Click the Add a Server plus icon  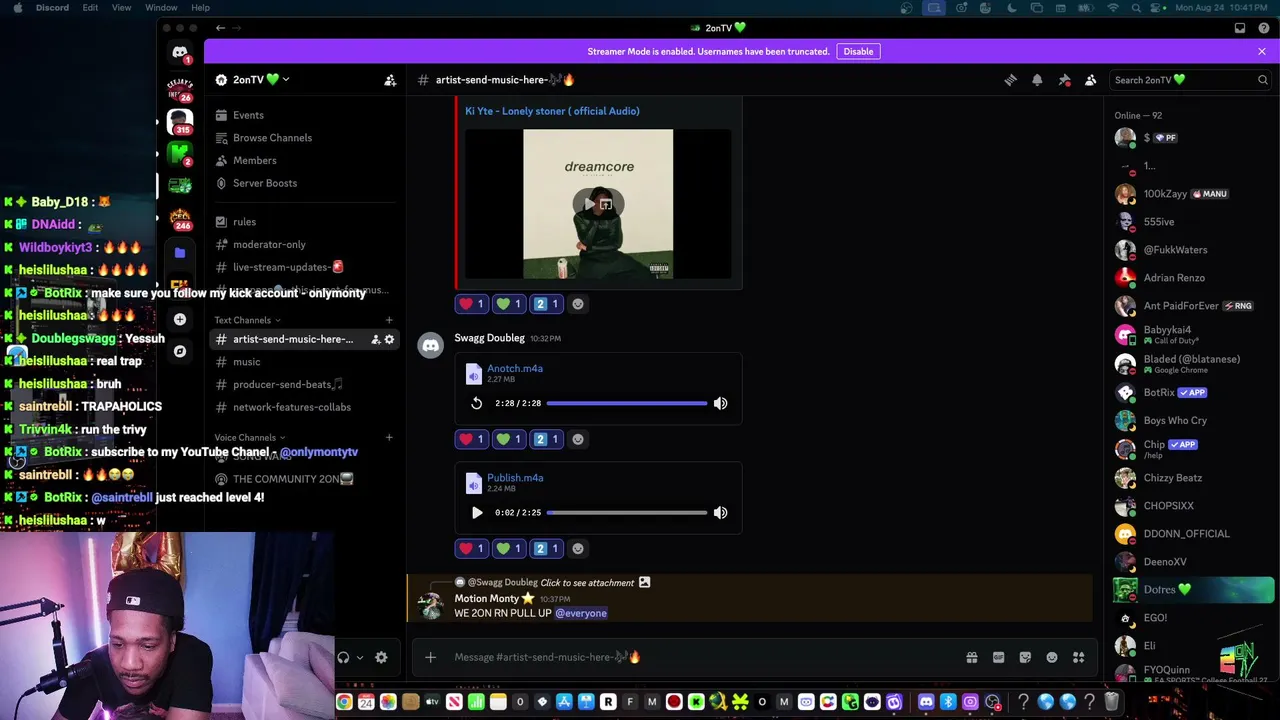(x=180, y=319)
